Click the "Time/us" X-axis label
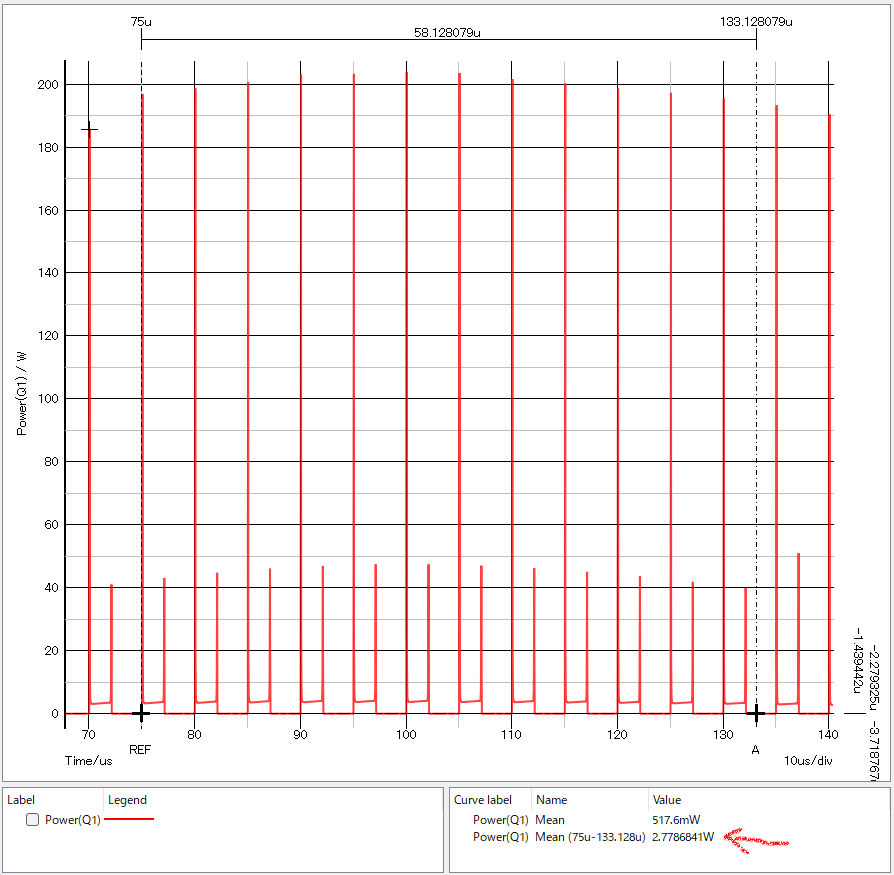The image size is (894, 875). click(88, 760)
